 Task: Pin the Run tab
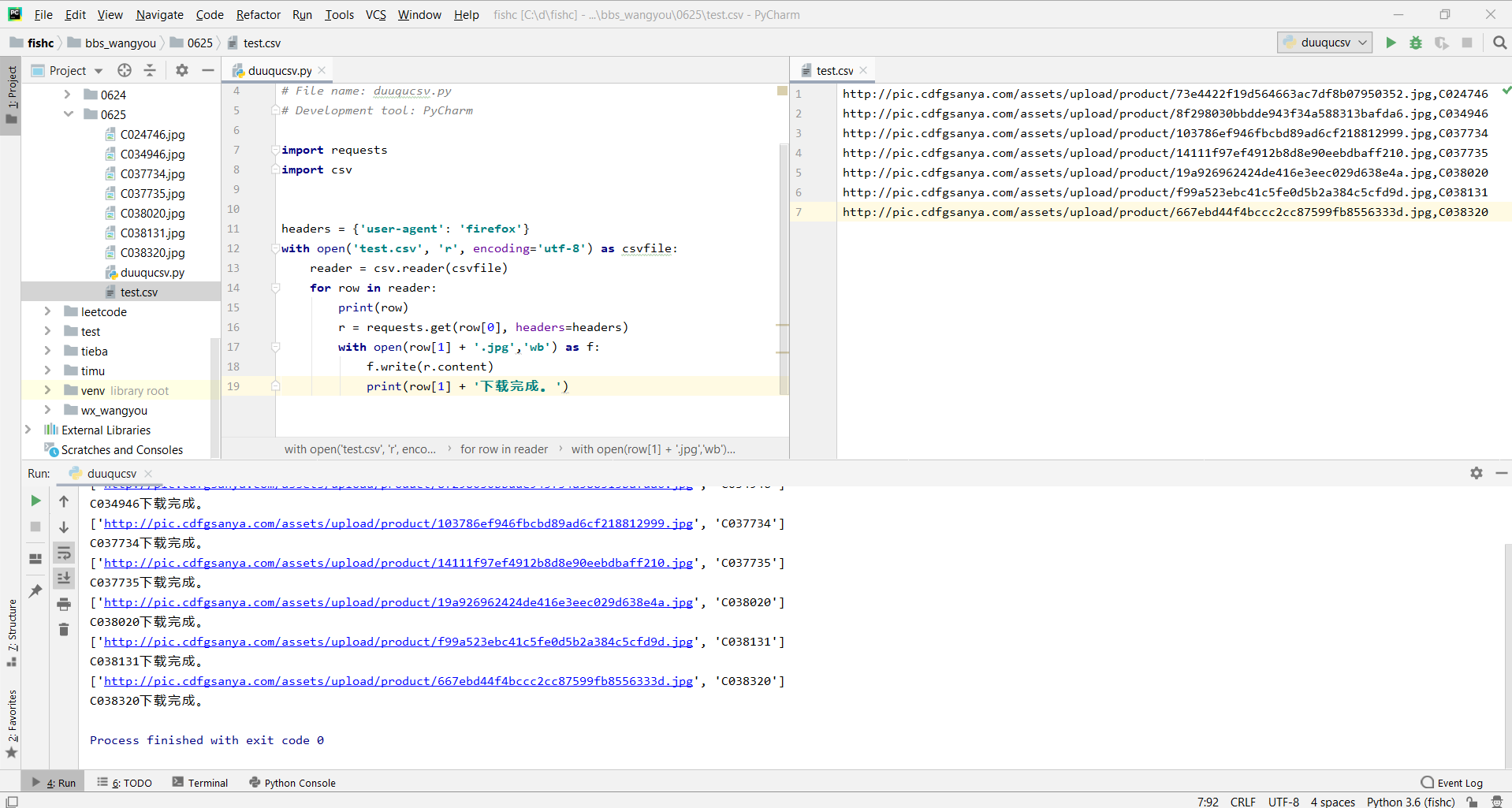pyautogui.click(x=35, y=590)
